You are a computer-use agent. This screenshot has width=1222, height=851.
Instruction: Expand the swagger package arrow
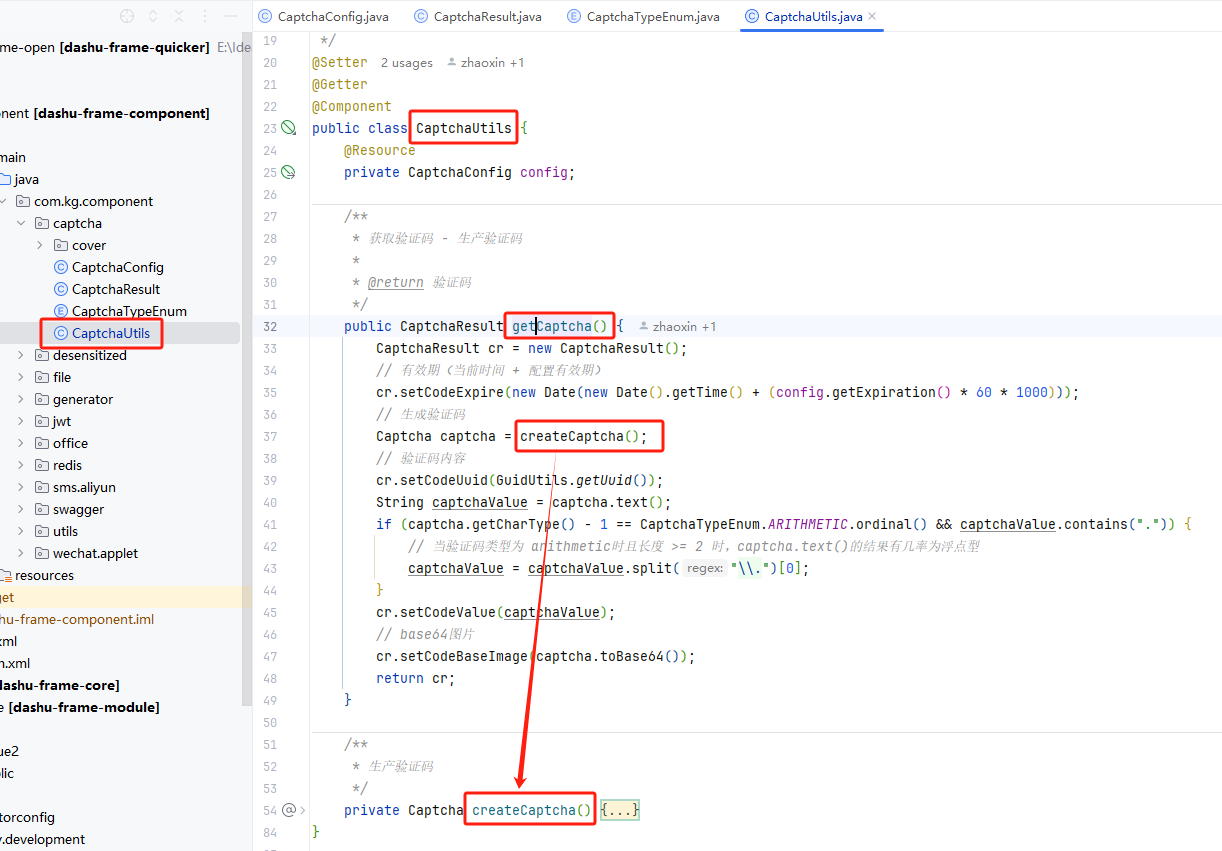click(x=22, y=509)
